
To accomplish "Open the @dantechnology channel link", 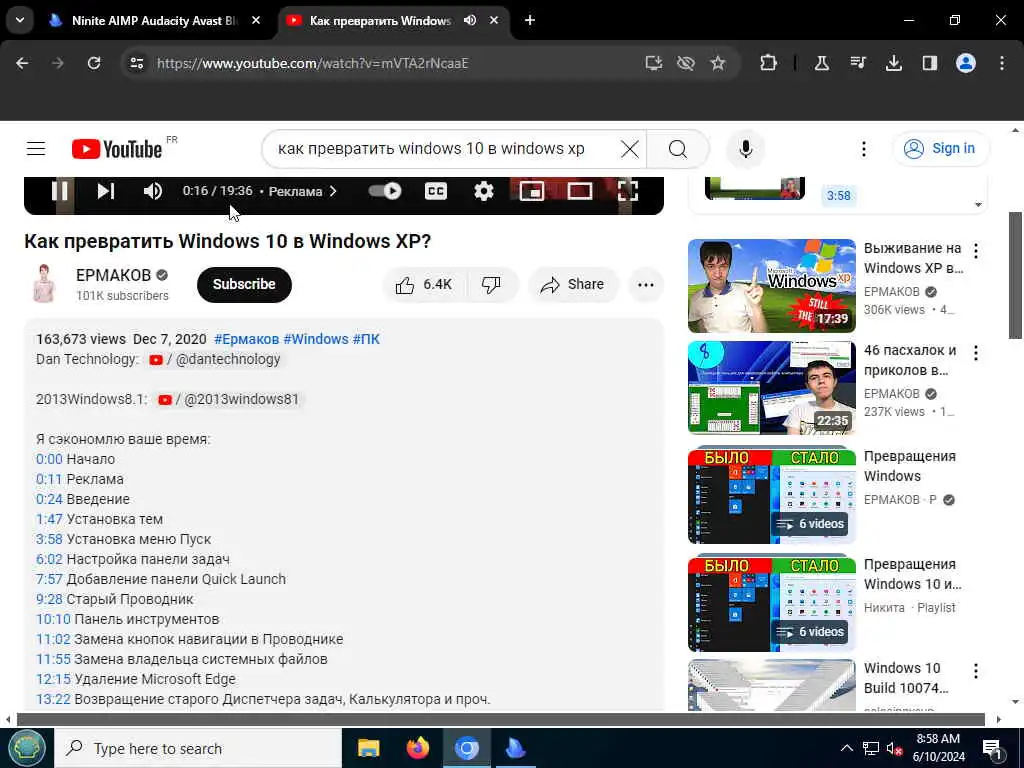I will [215, 359].
